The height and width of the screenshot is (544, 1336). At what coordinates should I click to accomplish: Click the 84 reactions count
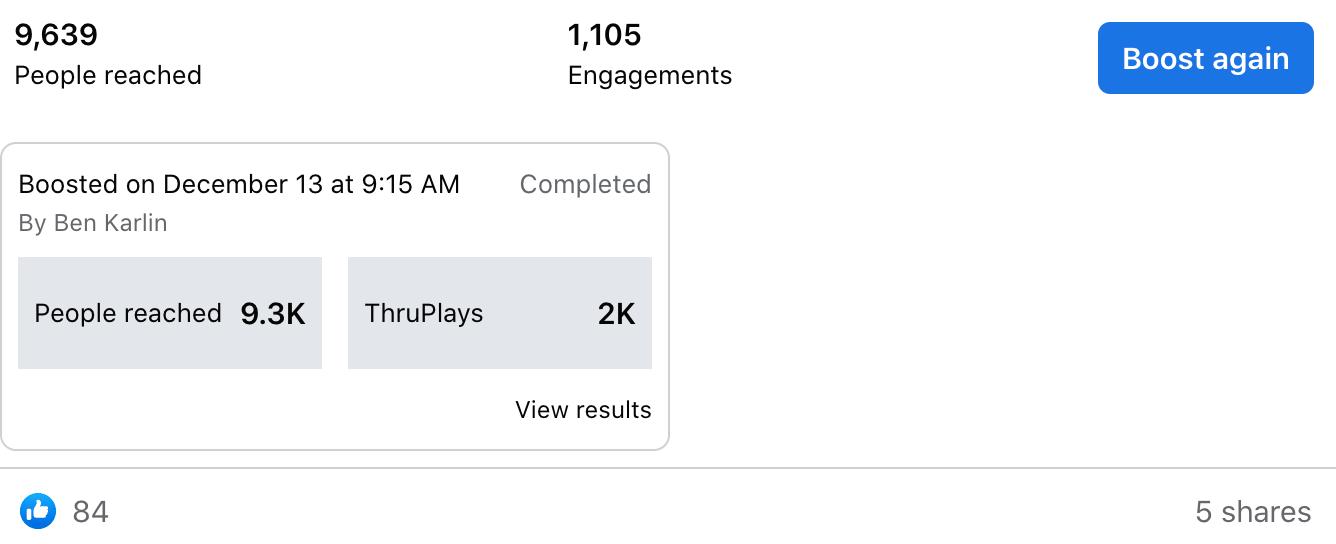pos(90,512)
